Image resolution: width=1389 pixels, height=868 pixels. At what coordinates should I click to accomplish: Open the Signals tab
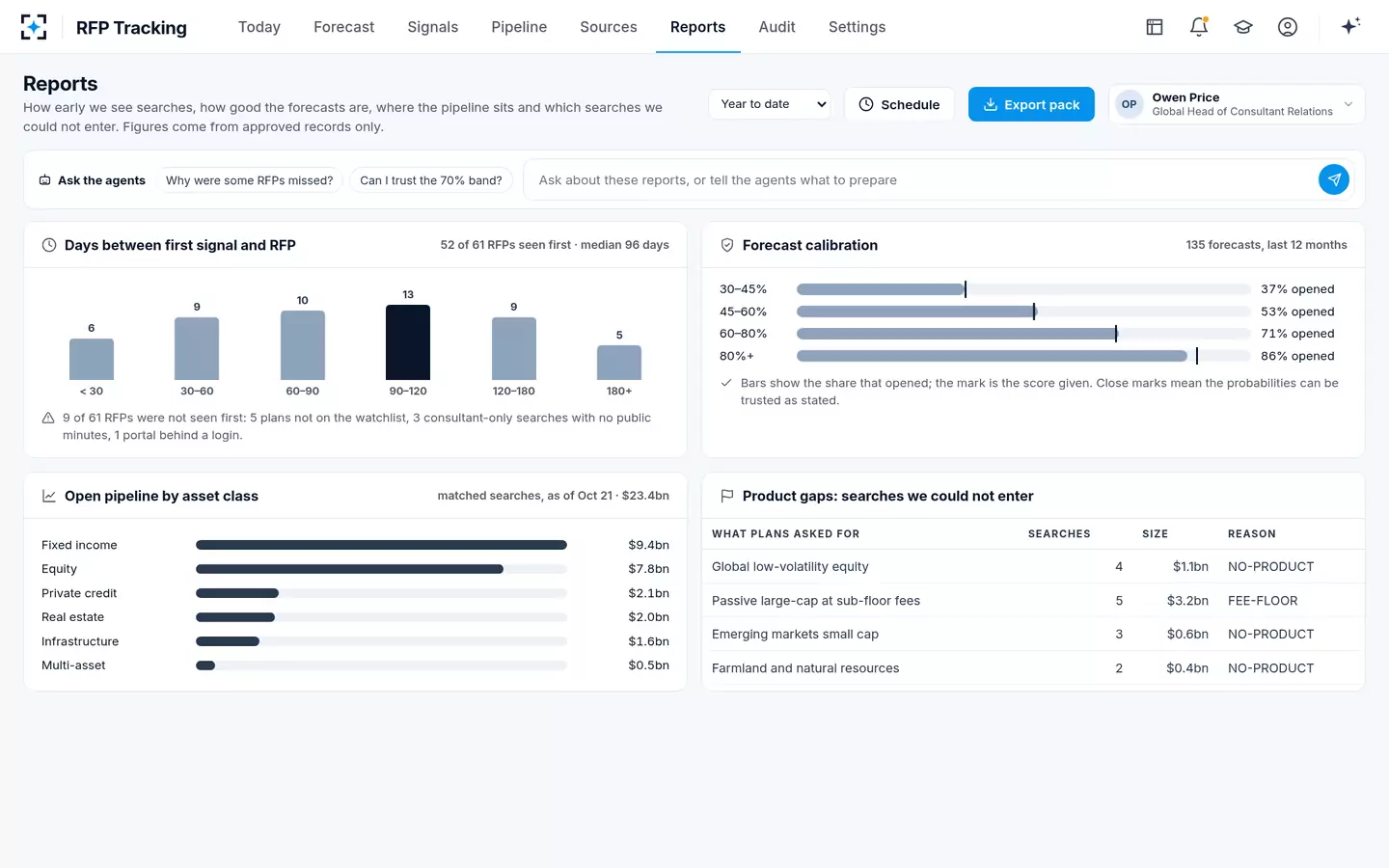click(x=433, y=27)
